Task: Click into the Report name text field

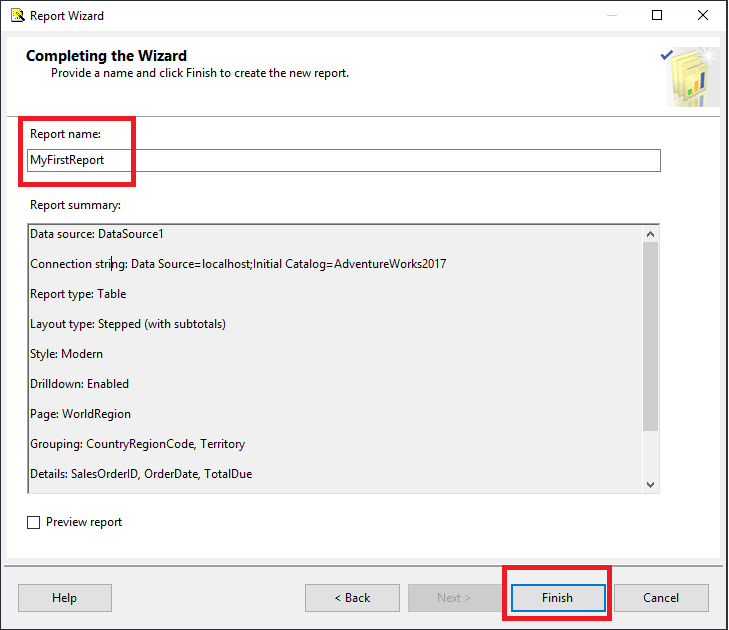Action: point(344,160)
